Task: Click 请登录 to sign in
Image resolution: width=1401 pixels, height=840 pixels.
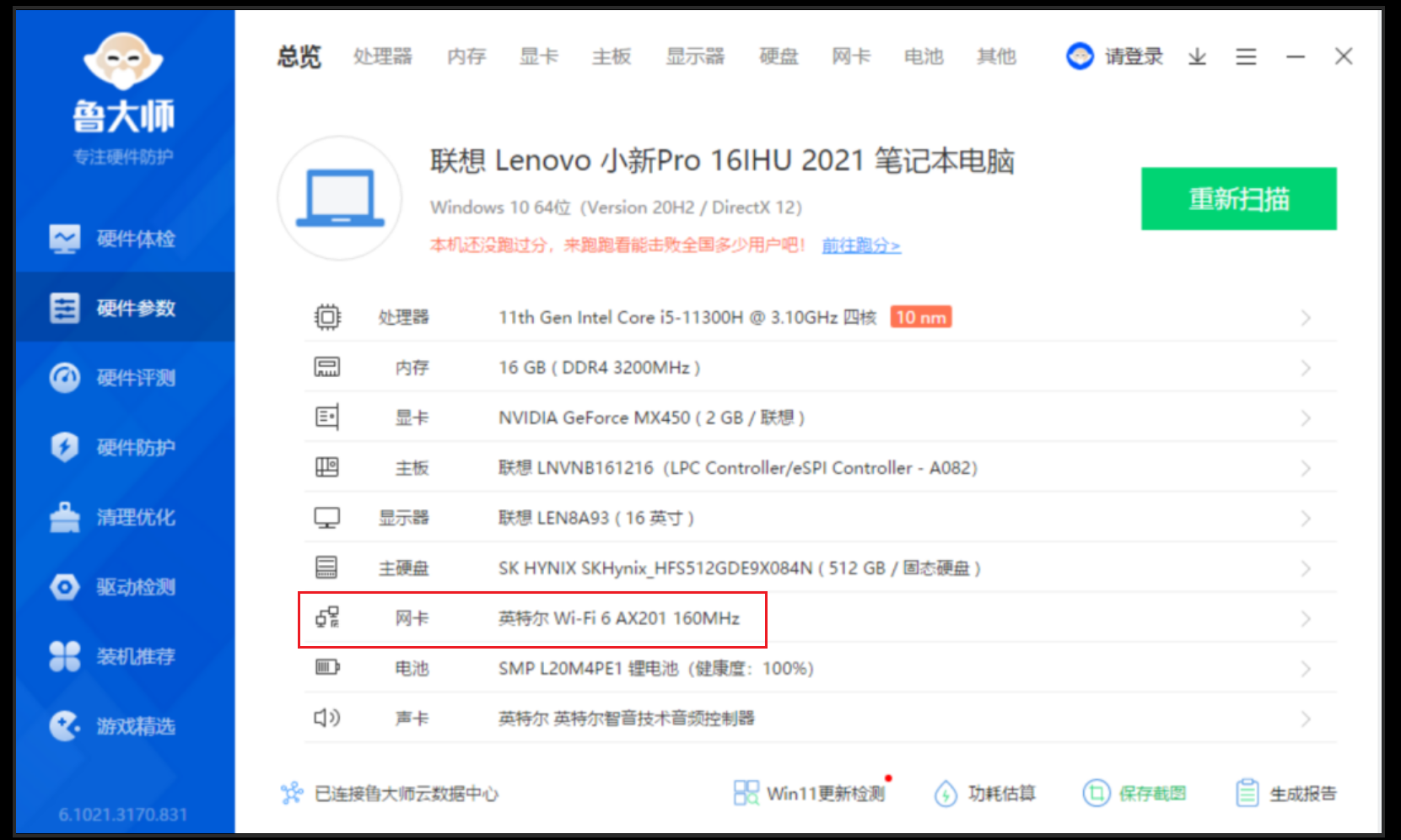Action: pyautogui.click(x=1134, y=57)
